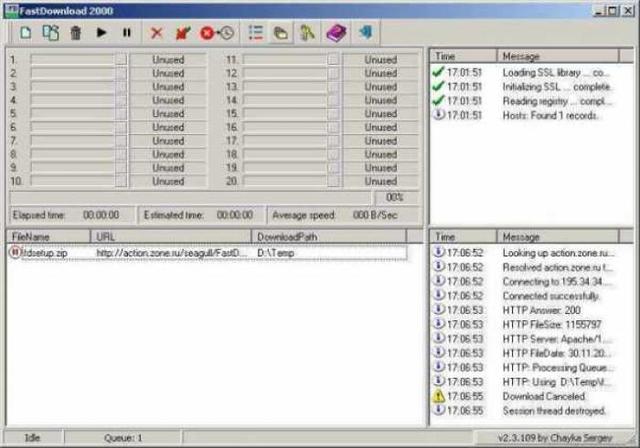Click the thread number 3 label
The width and height of the screenshot is (640, 448).
click(13, 87)
